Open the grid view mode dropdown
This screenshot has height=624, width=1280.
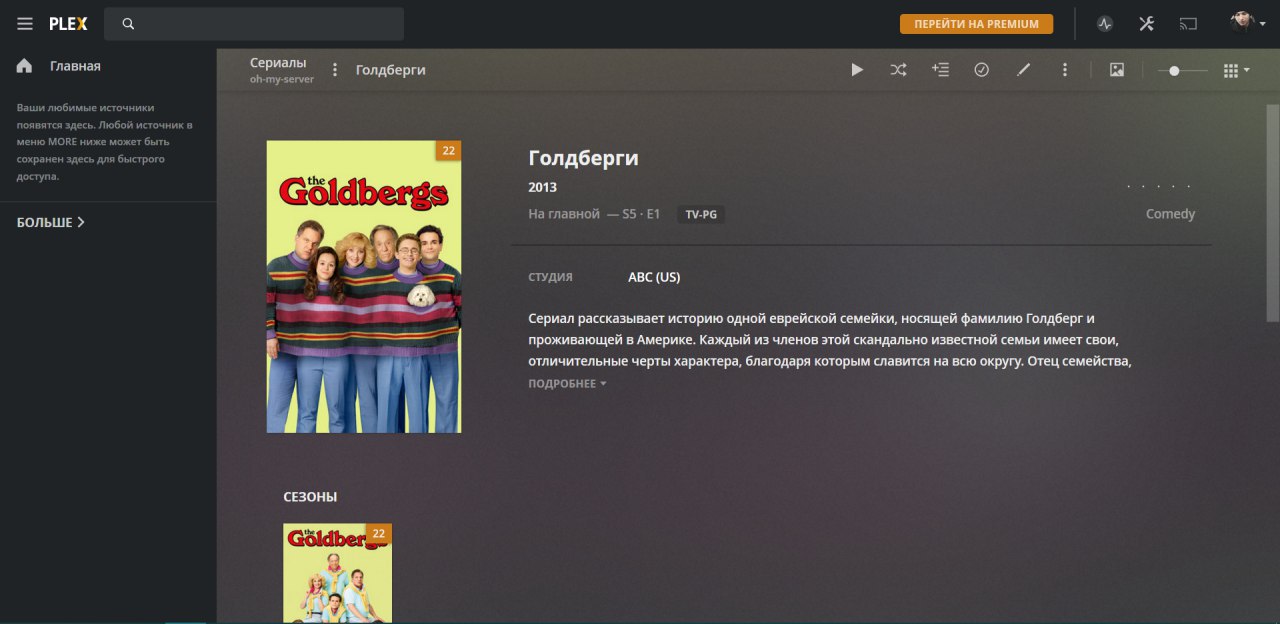(1237, 71)
